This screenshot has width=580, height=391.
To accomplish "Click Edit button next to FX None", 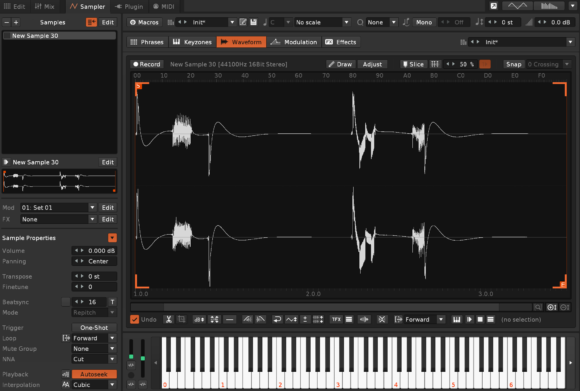I will click(x=108, y=219).
